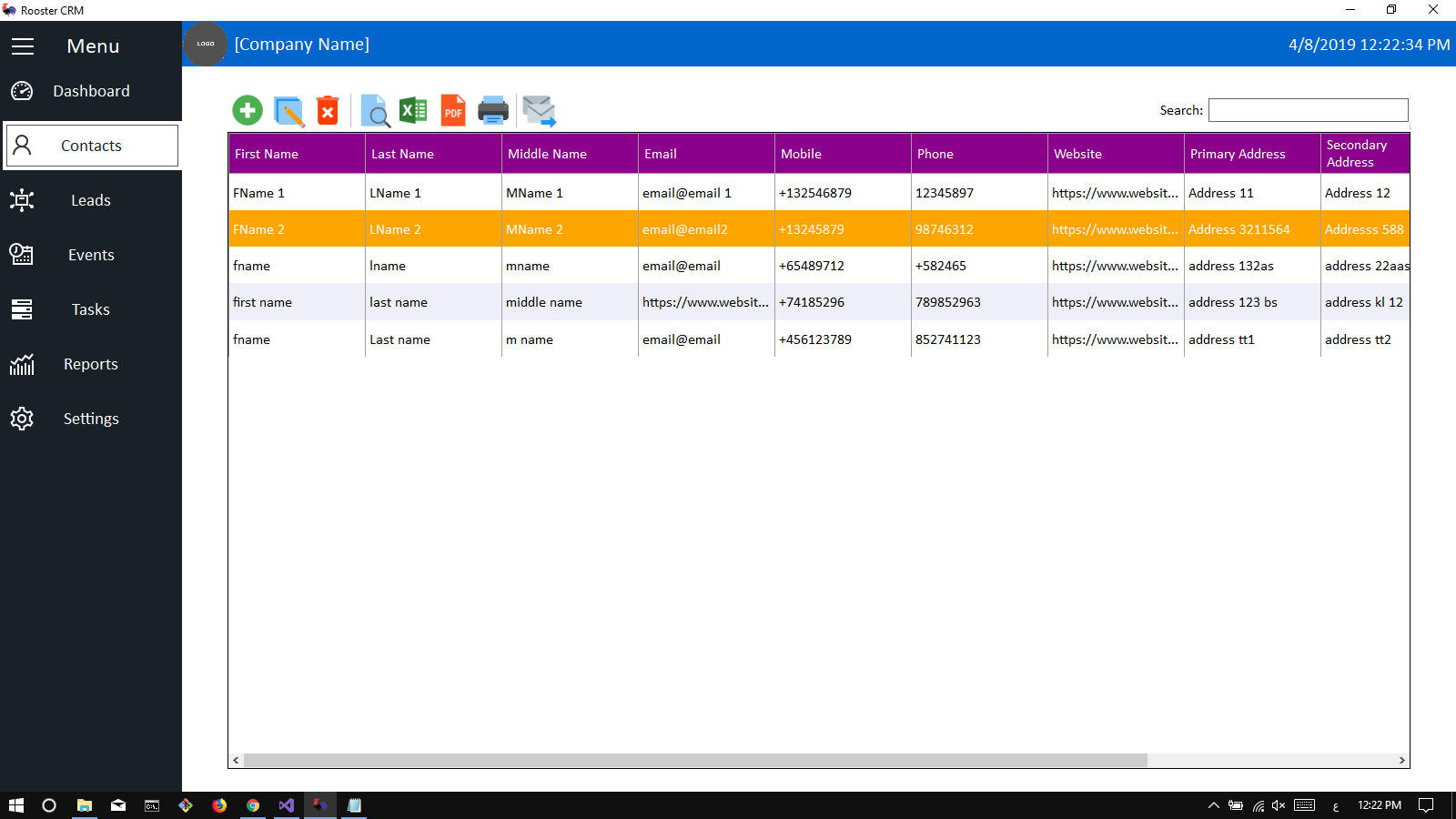Switch to the Reports view

[90, 364]
